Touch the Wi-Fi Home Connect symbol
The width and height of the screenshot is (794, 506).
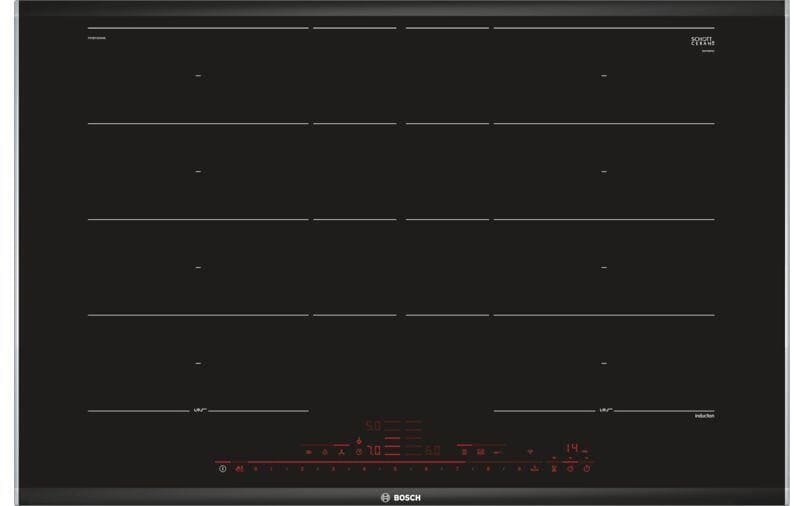pyautogui.click(x=530, y=451)
